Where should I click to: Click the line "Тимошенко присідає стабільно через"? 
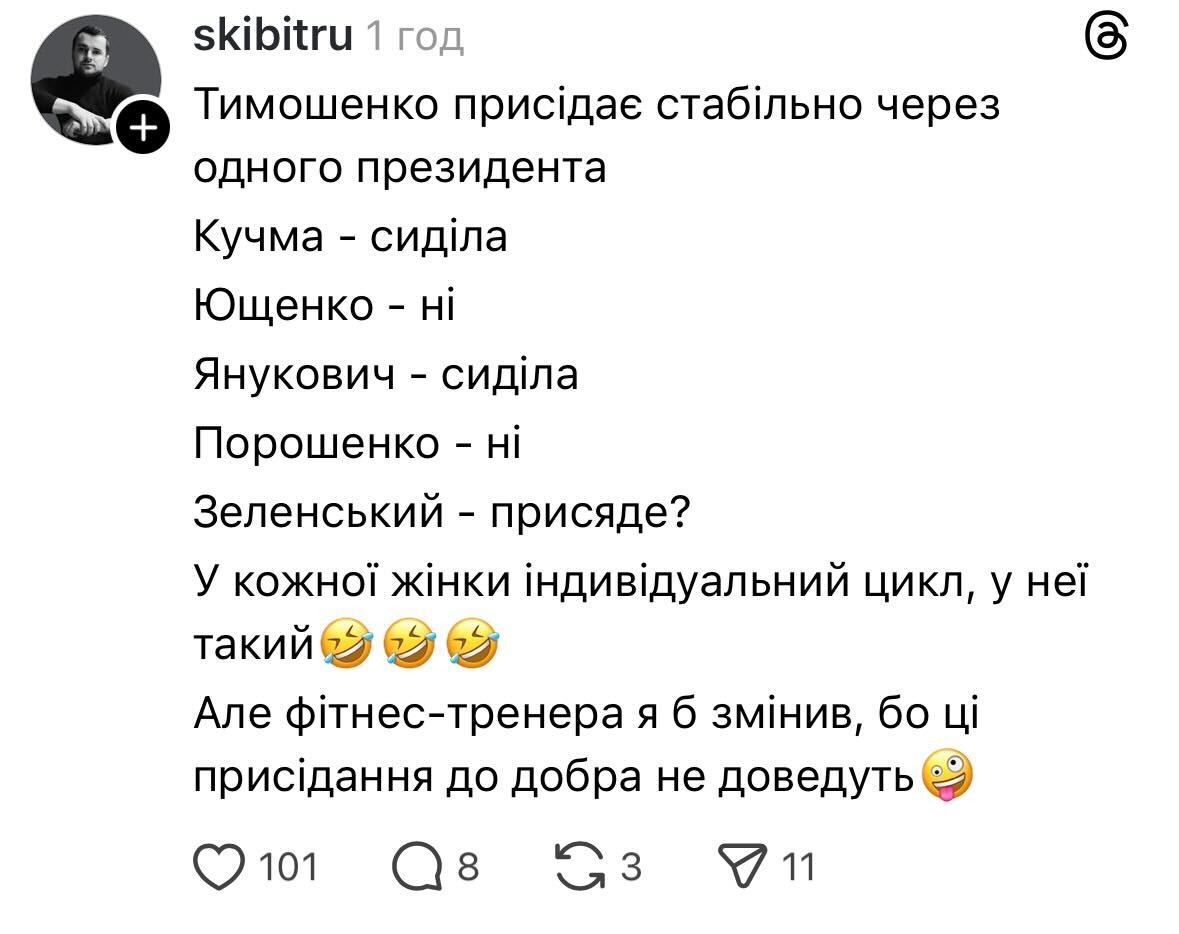pos(596,104)
